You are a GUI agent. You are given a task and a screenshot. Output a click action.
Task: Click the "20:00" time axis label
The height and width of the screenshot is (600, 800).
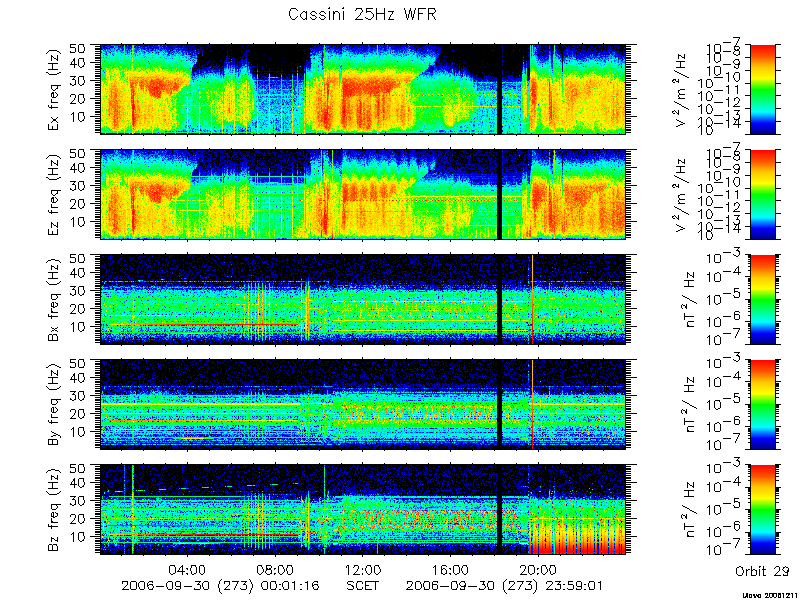point(538,570)
